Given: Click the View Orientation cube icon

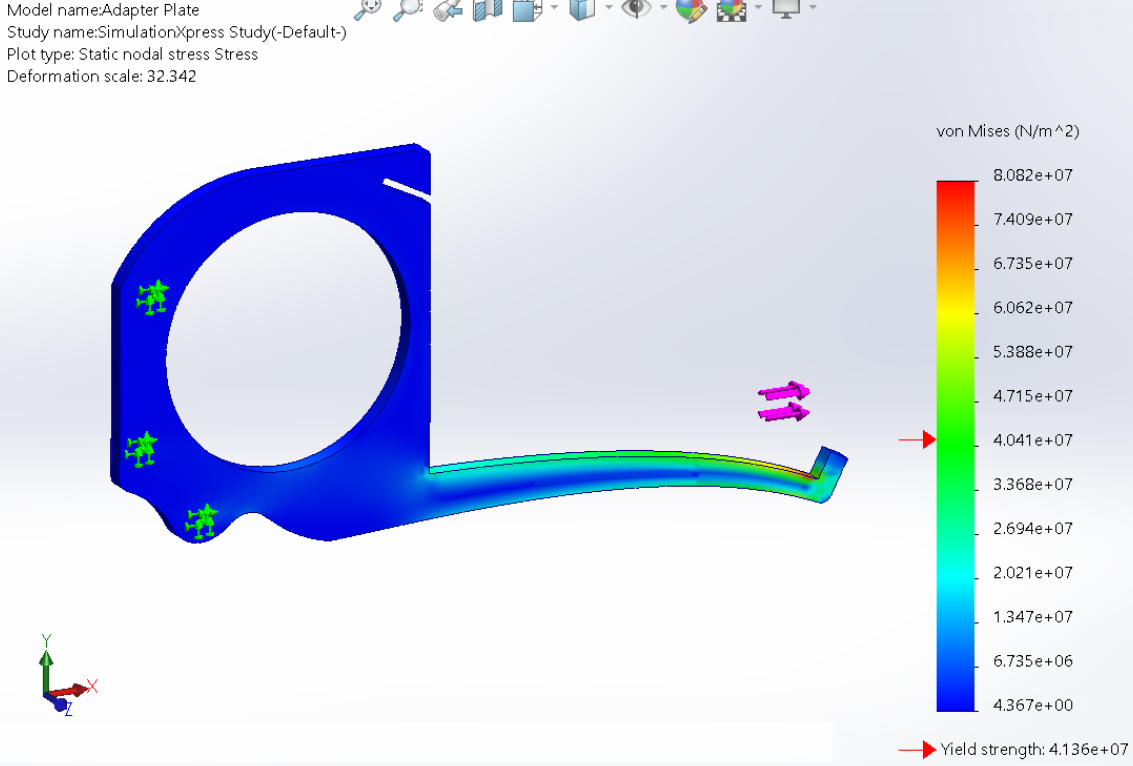Looking at the screenshot, I should click(x=526, y=9).
